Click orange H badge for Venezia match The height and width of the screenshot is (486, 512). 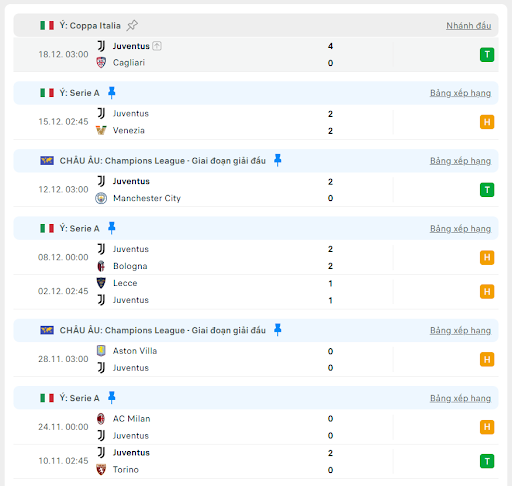coord(487,122)
